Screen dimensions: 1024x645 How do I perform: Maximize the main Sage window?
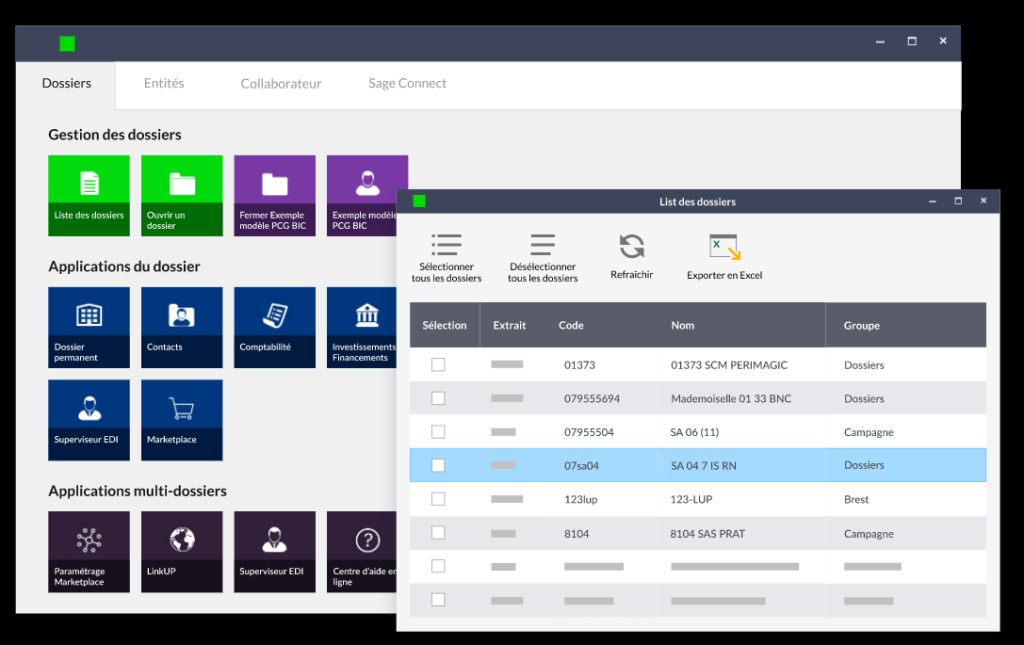pyautogui.click(x=912, y=41)
